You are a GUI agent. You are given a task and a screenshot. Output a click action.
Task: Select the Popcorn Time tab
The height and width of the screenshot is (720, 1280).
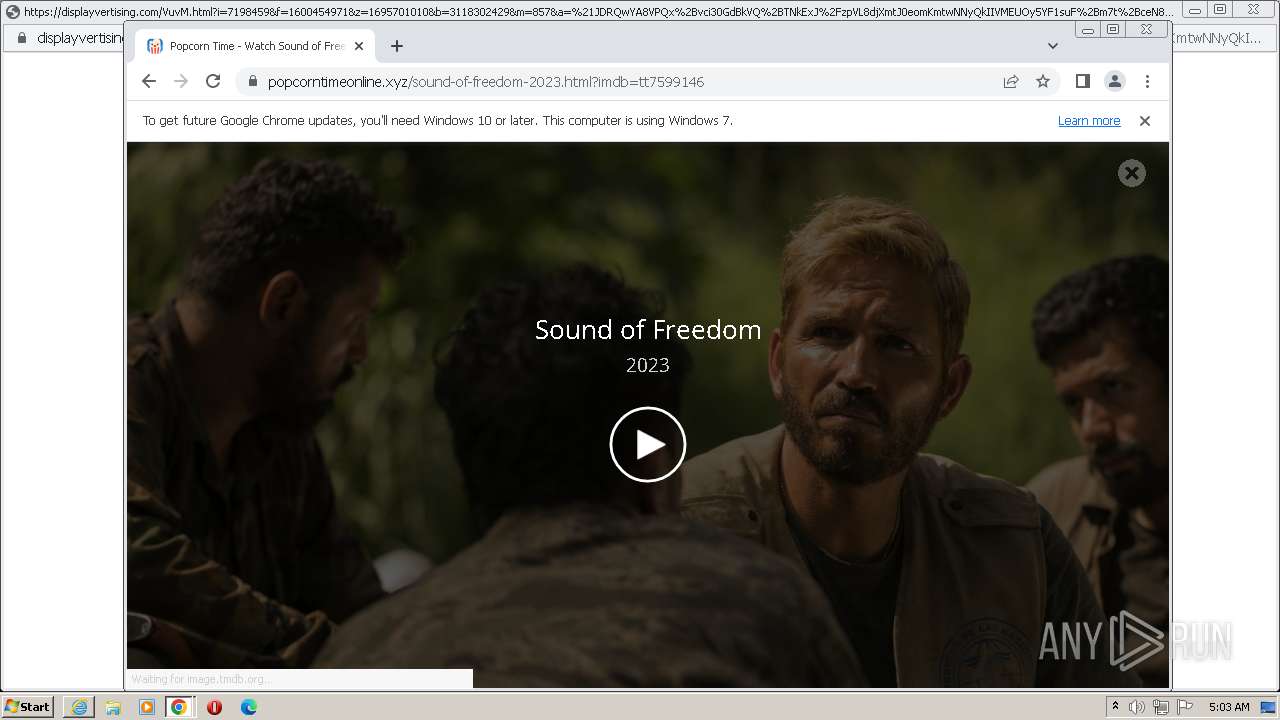pyautogui.click(x=255, y=46)
